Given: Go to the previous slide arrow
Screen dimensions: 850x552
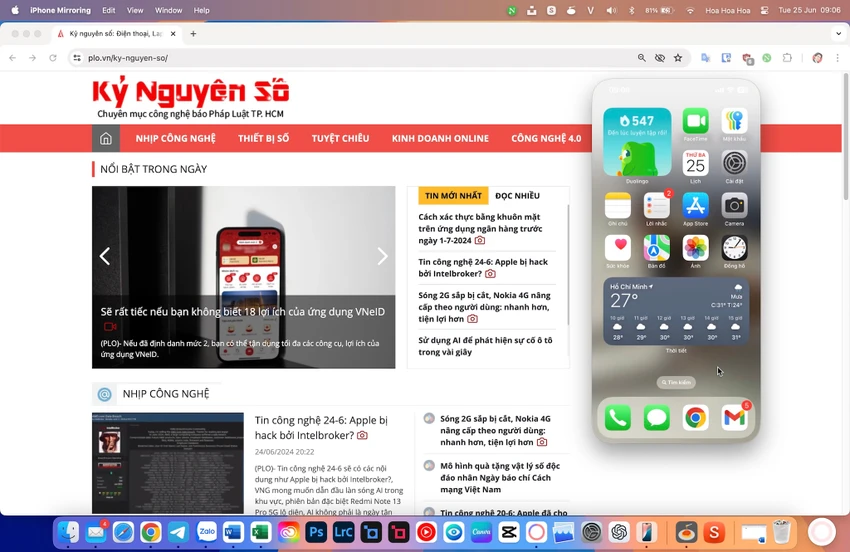Looking at the screenshot, I should 105,256.
